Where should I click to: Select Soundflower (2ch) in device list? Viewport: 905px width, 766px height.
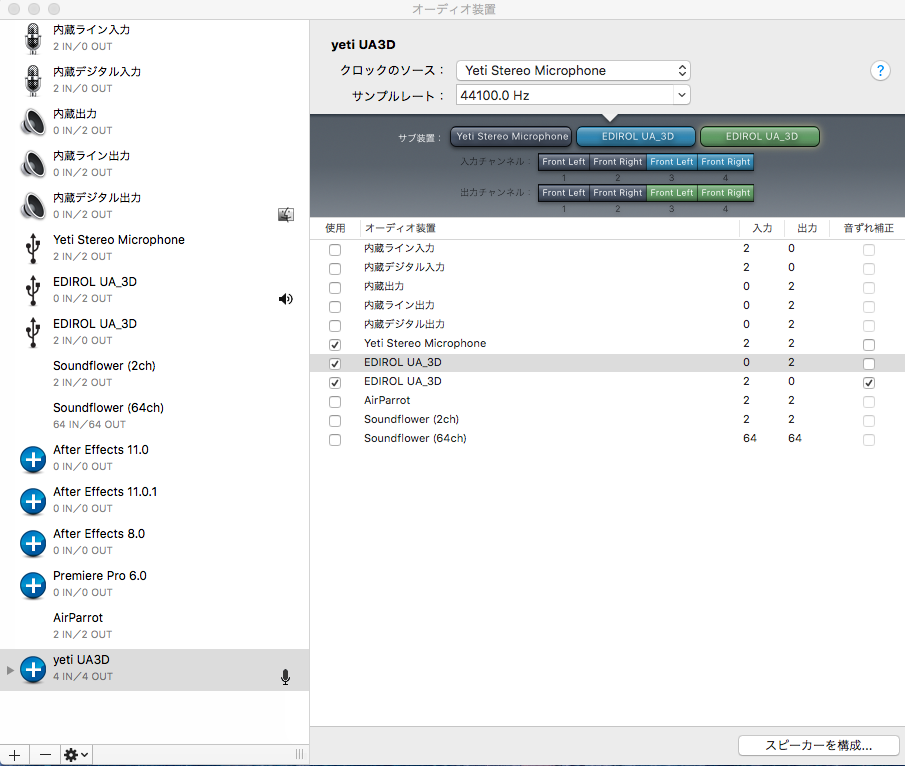click(154, 373)
